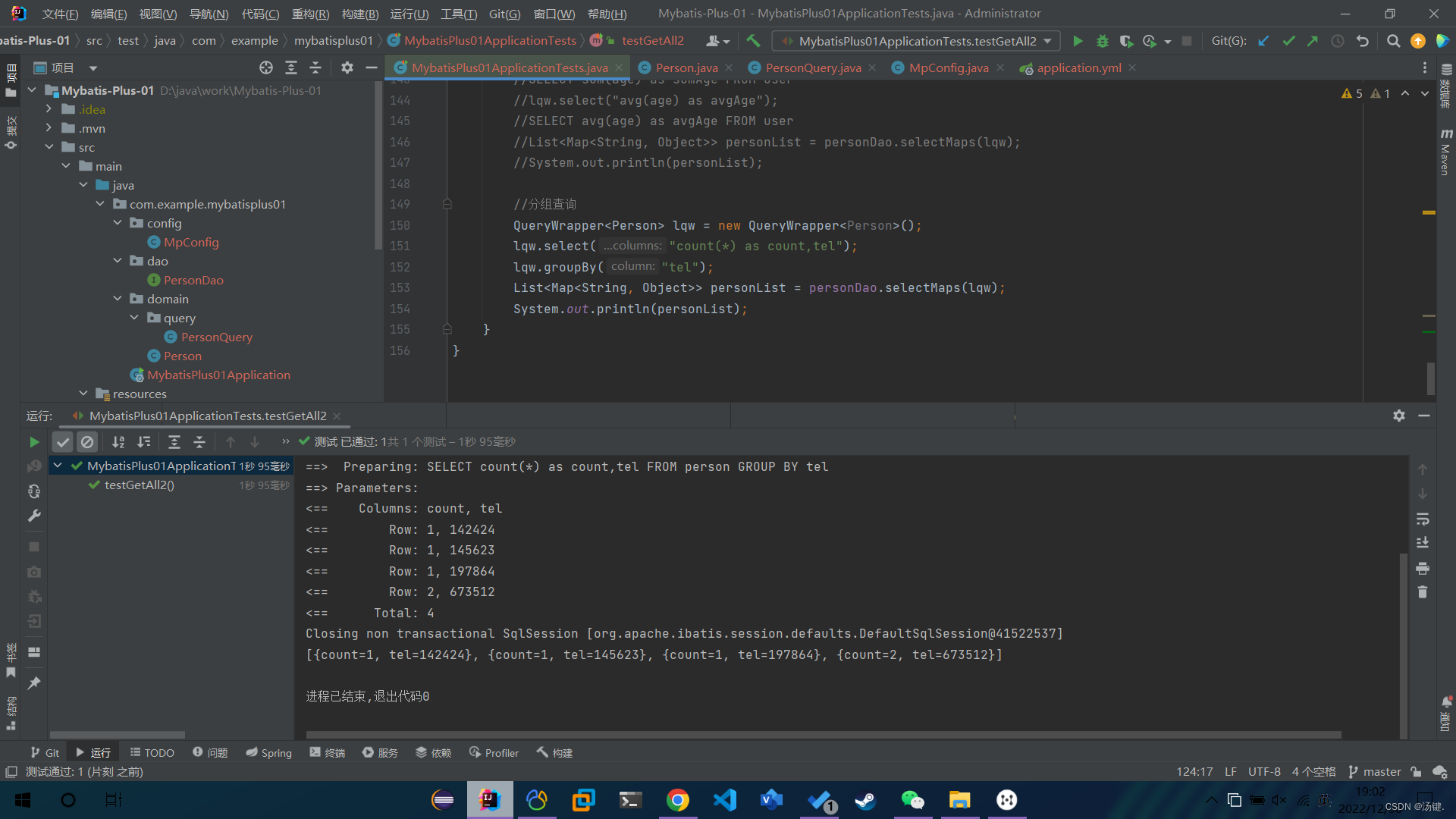Toggle show ignored tests button
This screenshot has width=1456, height=819.
(x=87, y=441)
